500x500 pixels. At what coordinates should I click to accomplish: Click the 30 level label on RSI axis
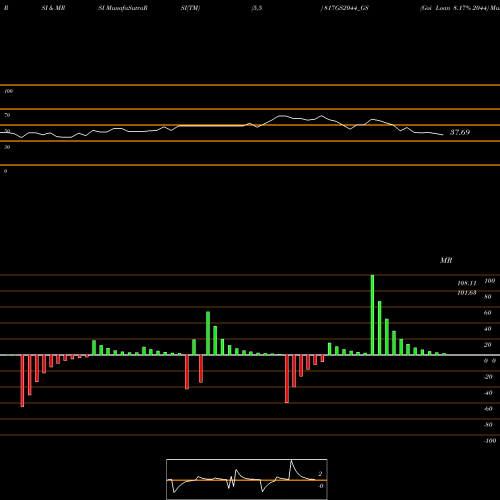pyautogui.click(x=7, y=147)
